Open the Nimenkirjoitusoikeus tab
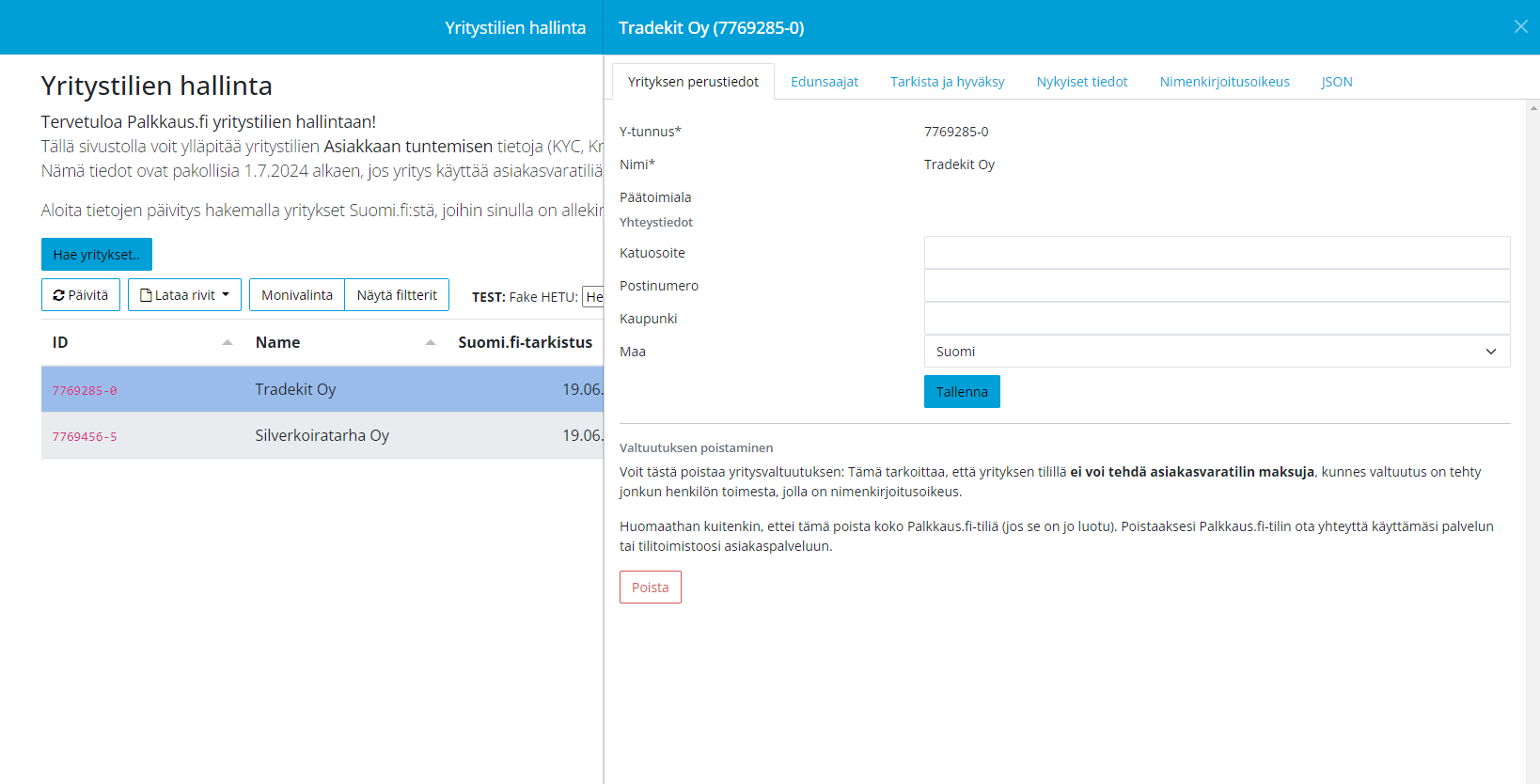The height and width of the screenshot is (784, 1540). click(x=1224, y=82)
